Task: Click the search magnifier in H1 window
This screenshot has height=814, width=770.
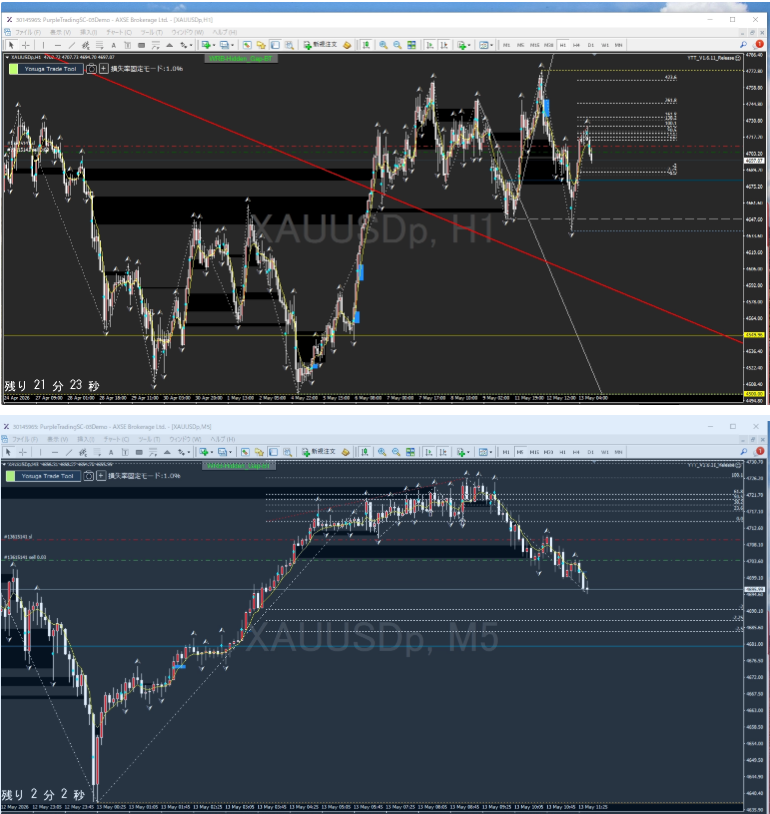Action: point(744,45)
